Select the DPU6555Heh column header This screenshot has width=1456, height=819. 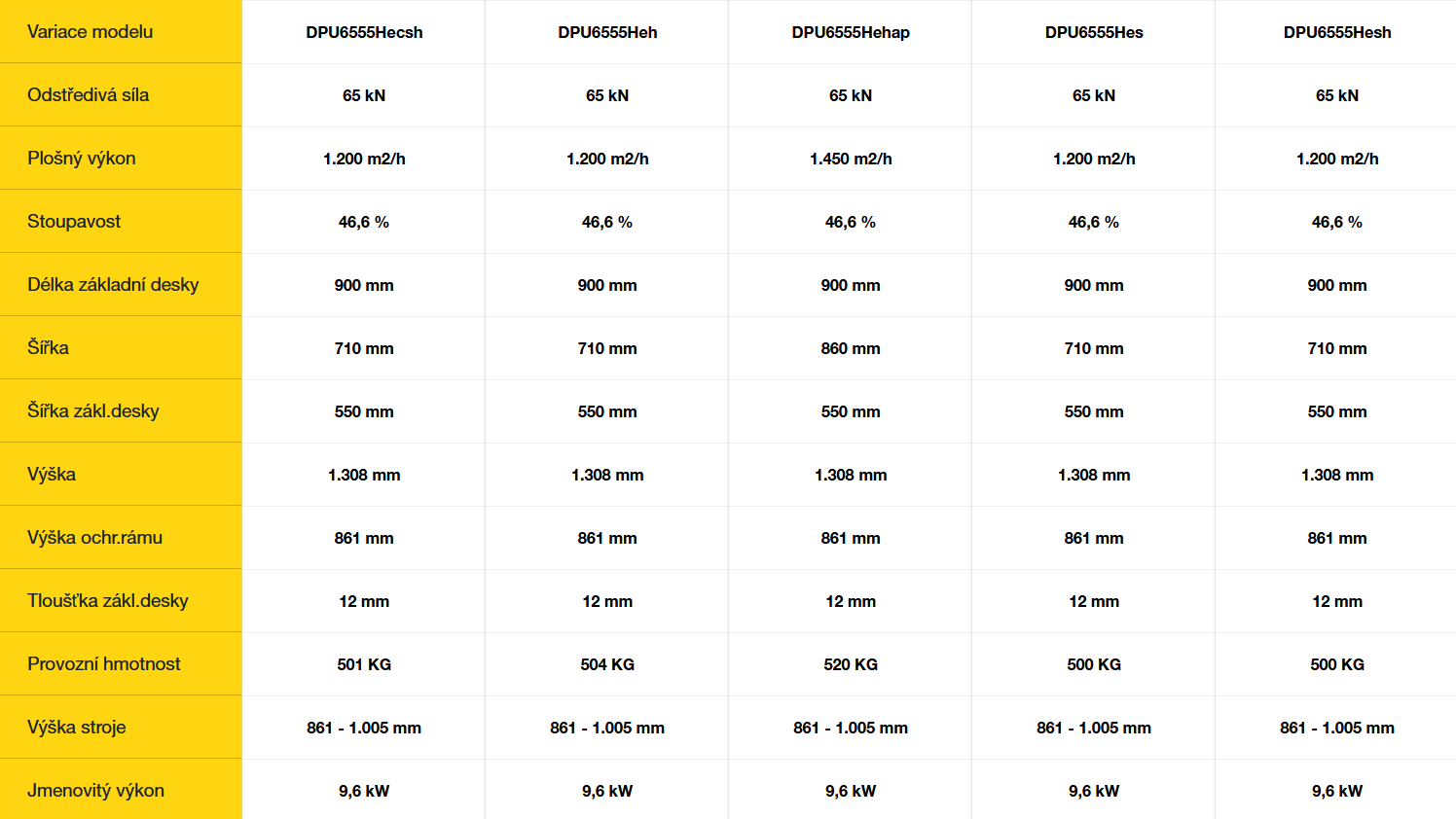pos(607,32)
